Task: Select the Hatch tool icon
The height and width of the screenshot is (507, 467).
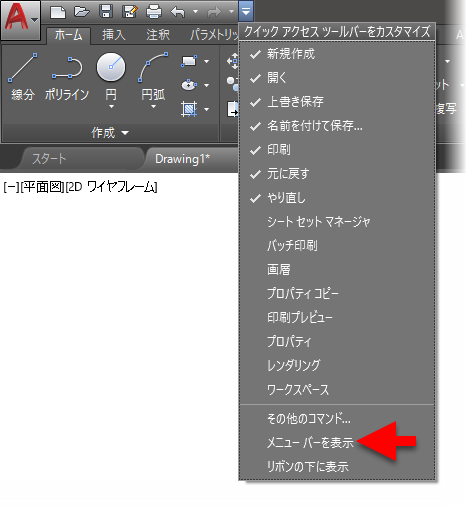Action: click(x=189, y=109)
